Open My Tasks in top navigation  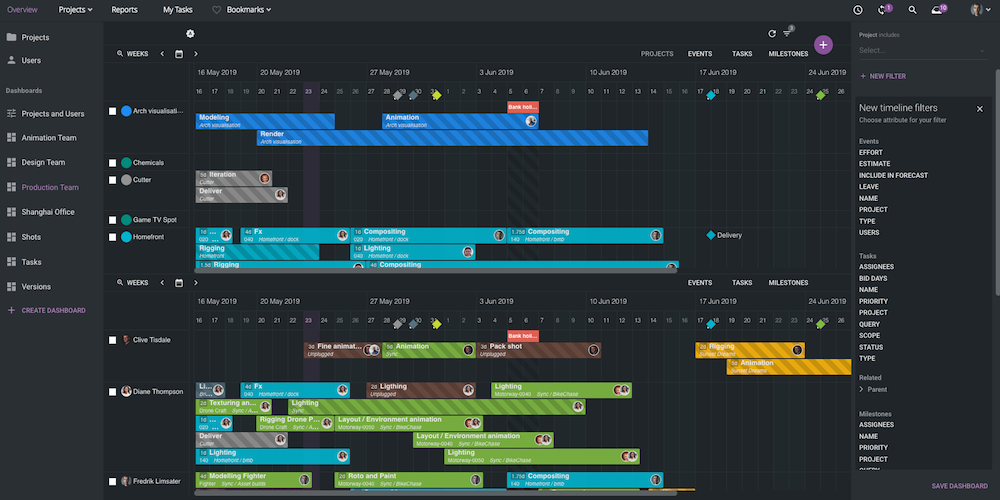pos(177,10)
